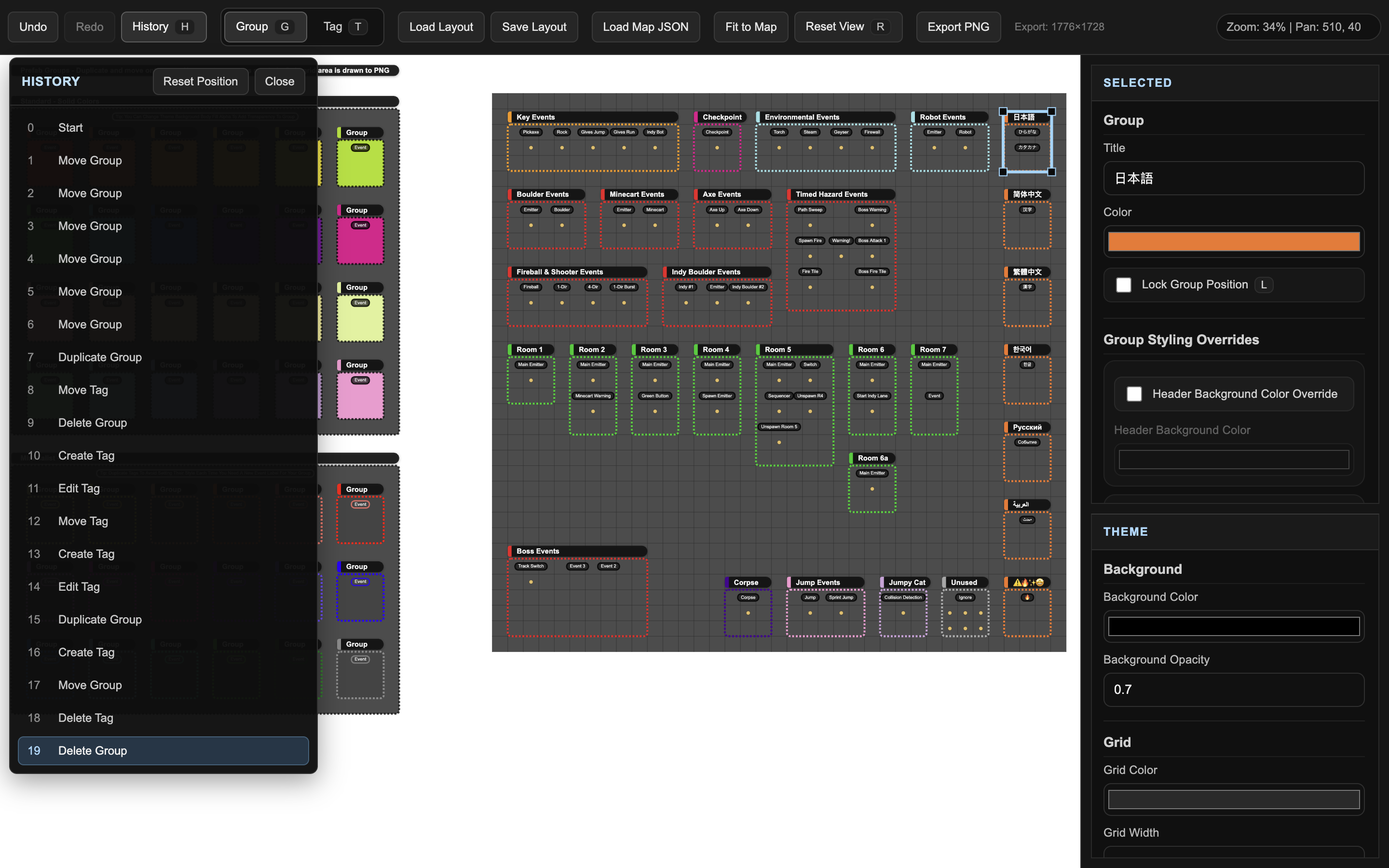Select Group mode in the toolbar

tap(265, 27)
